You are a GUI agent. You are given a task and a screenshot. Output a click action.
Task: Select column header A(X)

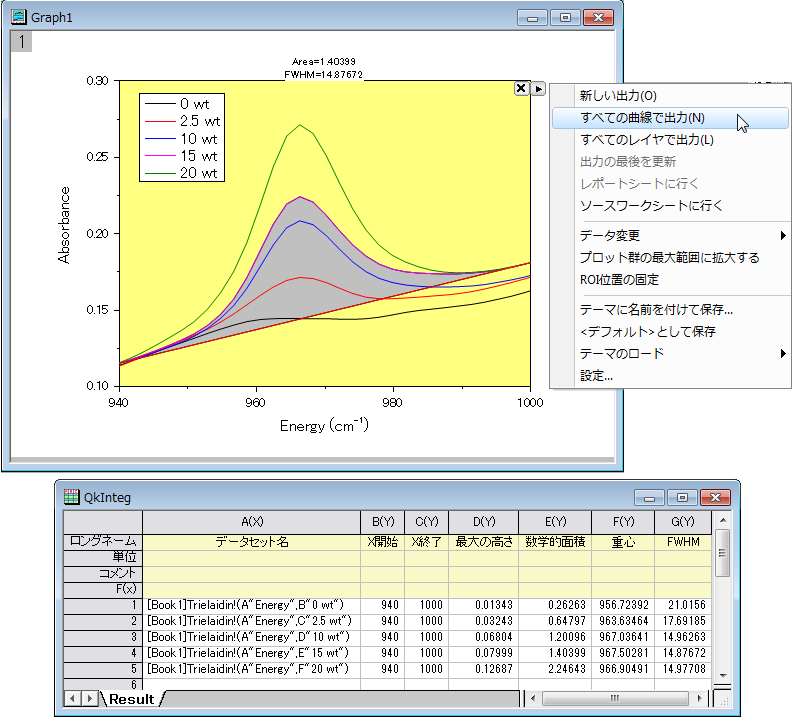coord(251,522)
